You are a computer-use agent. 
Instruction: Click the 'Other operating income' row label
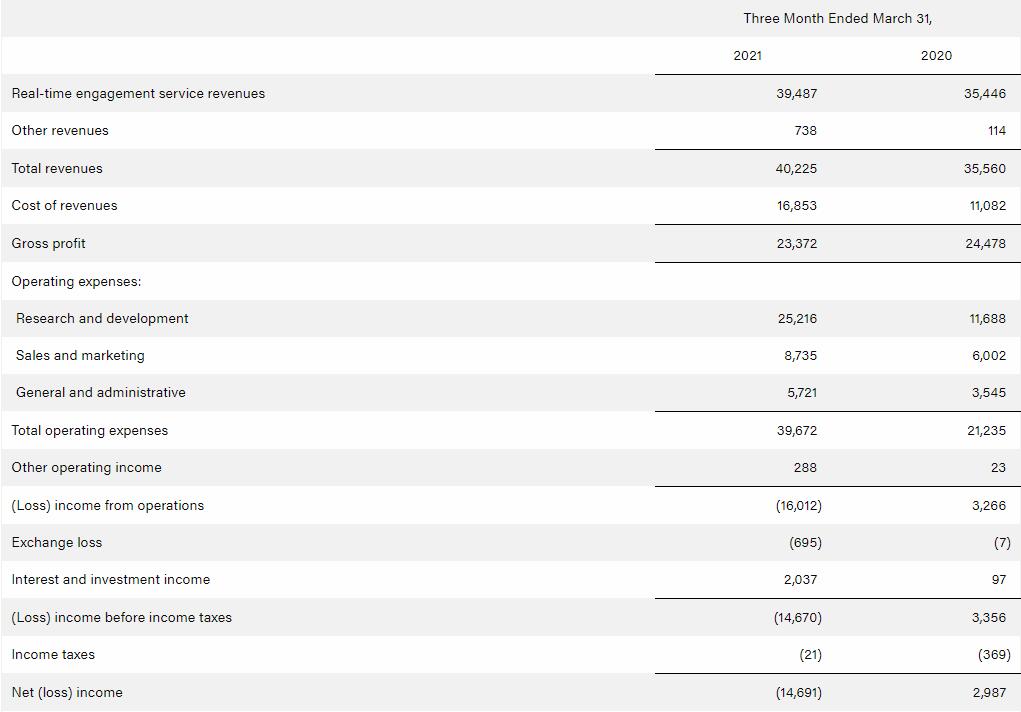[86, 467]
